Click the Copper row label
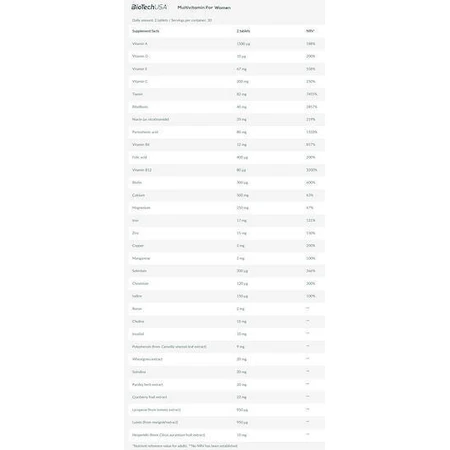 point(138,246)
